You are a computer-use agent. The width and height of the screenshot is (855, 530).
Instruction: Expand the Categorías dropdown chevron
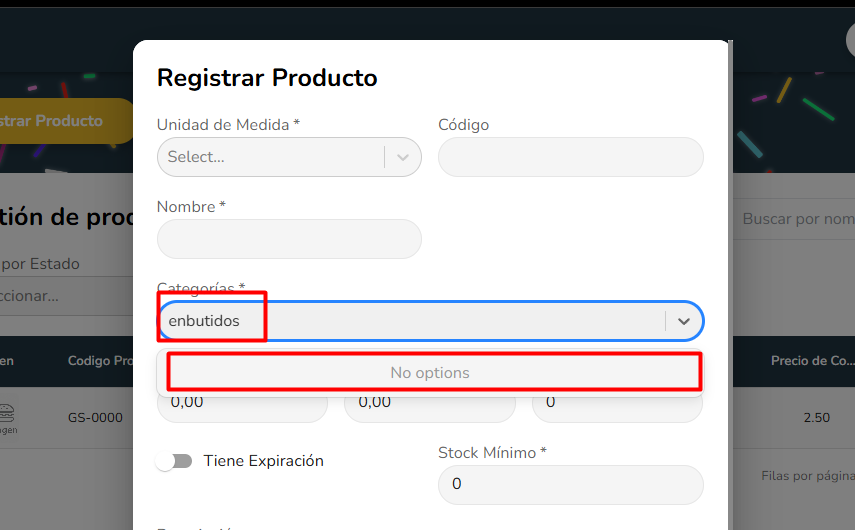tap(684, 321)
